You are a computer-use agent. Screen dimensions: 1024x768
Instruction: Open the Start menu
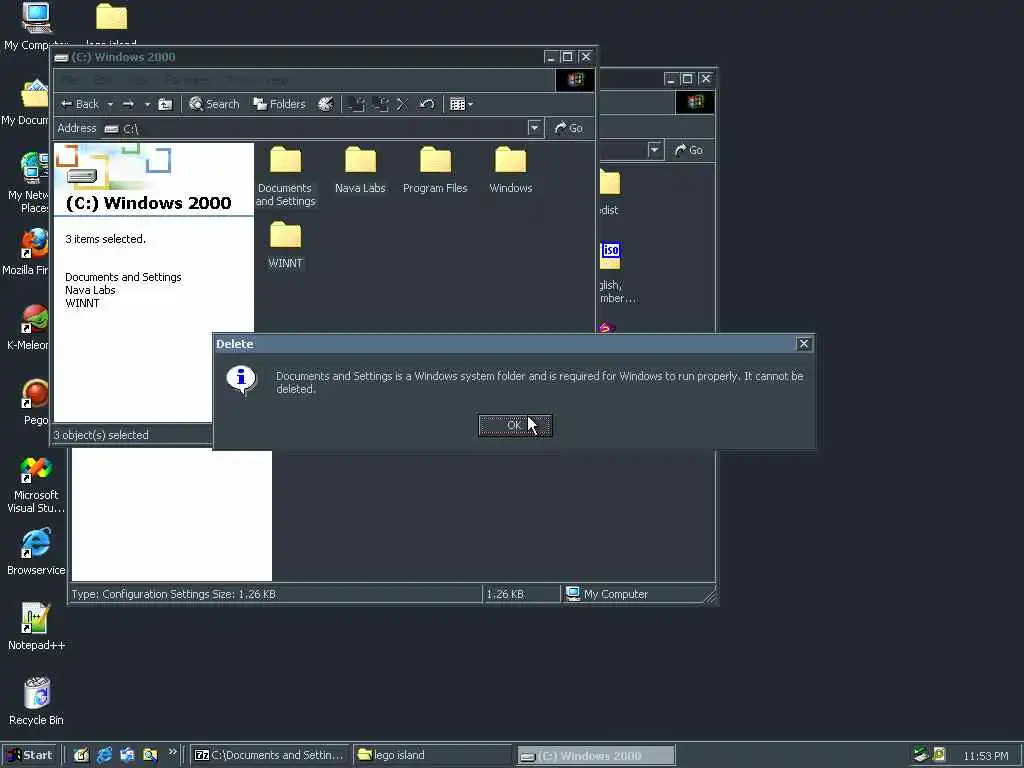point(29,755)
